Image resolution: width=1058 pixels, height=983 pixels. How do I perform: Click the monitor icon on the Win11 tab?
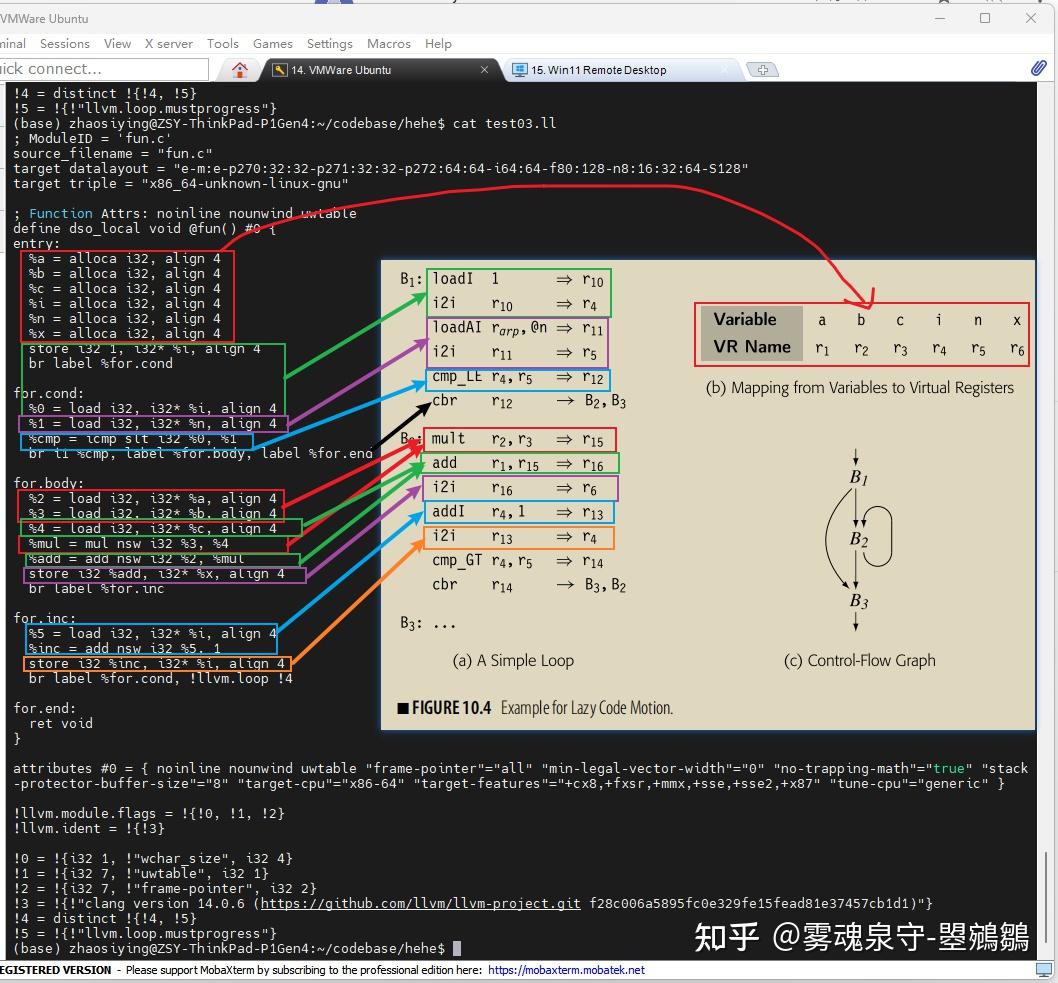click(519, 70)
